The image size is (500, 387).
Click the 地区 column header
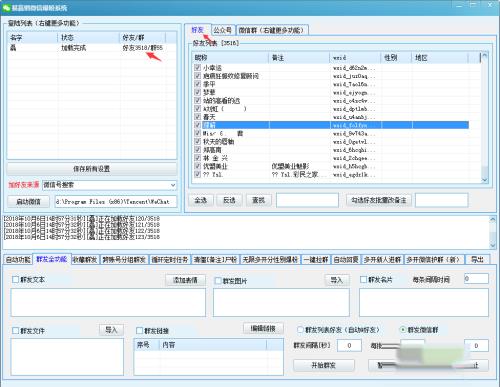pyautogui.click(x=440, y=58)
